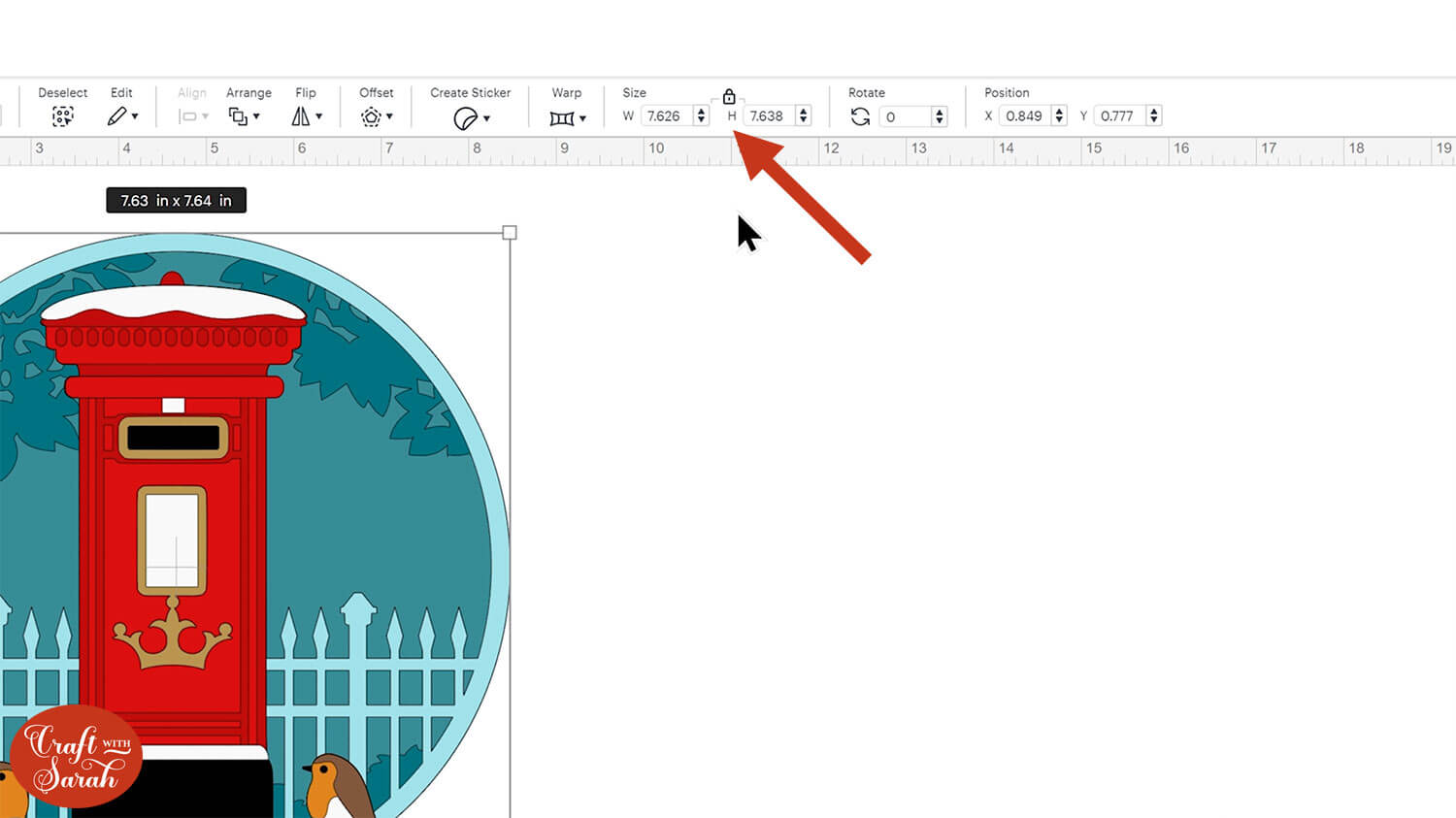Click the height stepper arrows
The image size is (1456, 818).
point(803,116)
